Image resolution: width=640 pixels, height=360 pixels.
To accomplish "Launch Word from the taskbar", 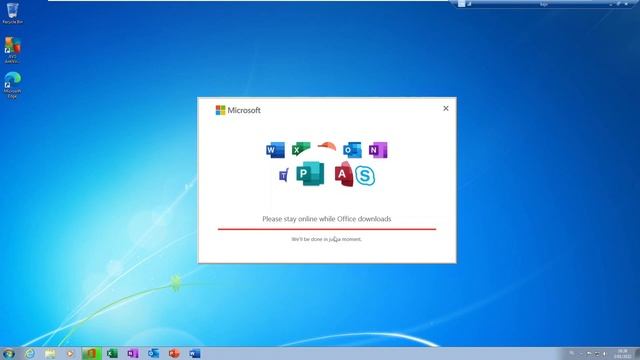I will point(195,353).
